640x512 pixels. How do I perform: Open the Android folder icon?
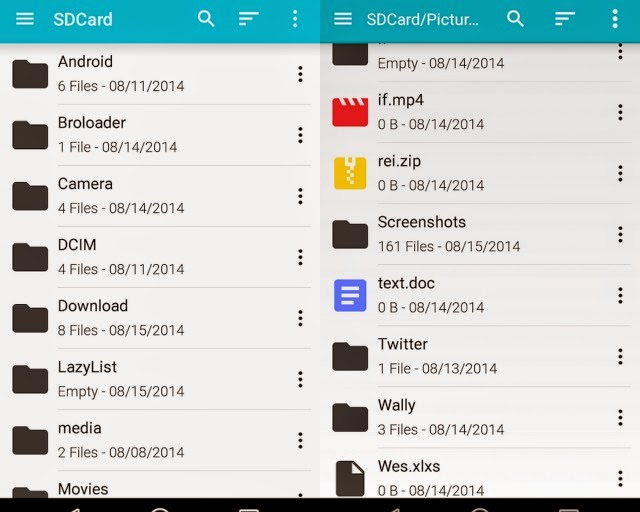[x=30, y=74]
